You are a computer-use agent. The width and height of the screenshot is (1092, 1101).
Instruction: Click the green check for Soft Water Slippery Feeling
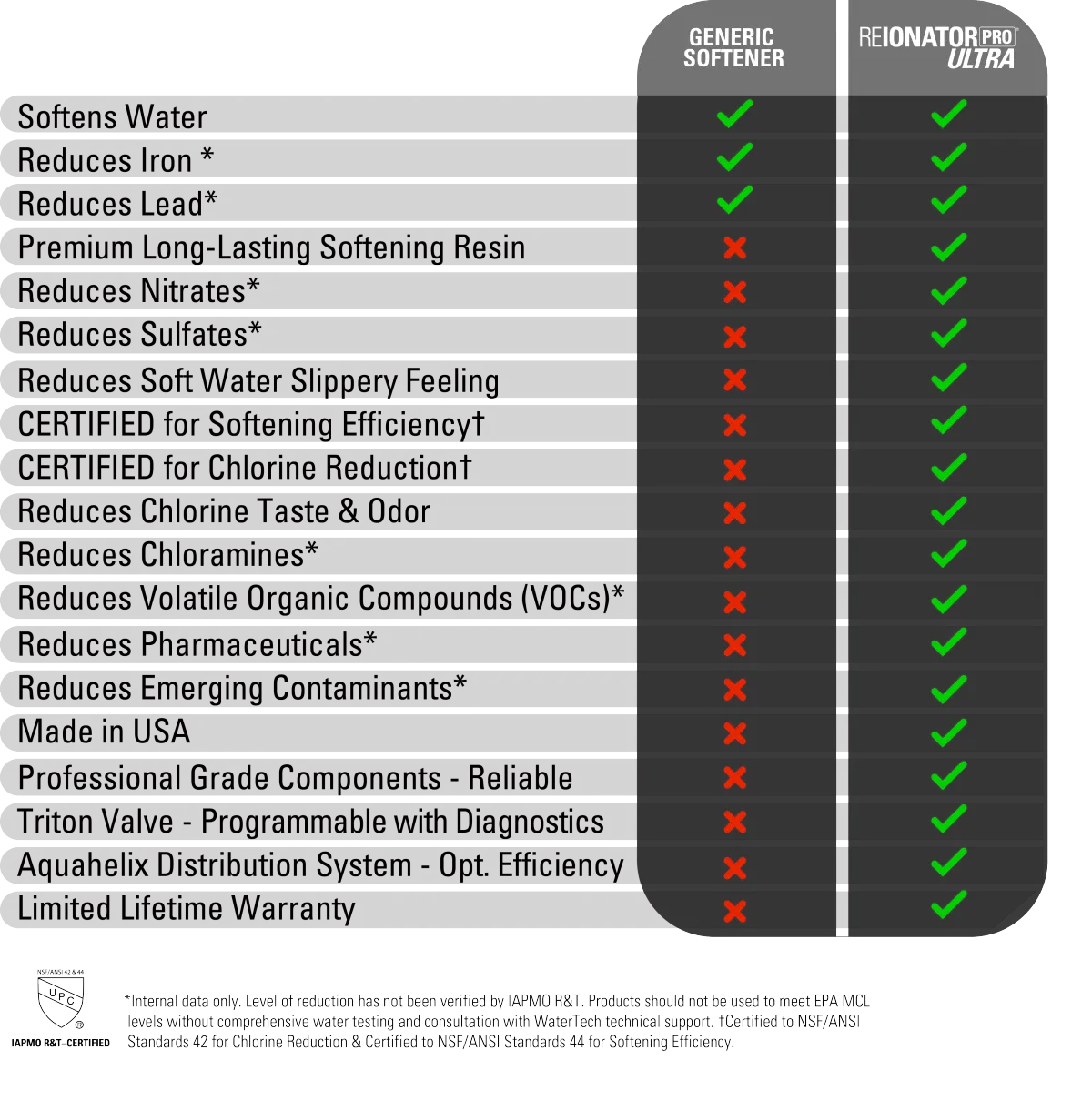pyautogui.click(x=949, y=377)
